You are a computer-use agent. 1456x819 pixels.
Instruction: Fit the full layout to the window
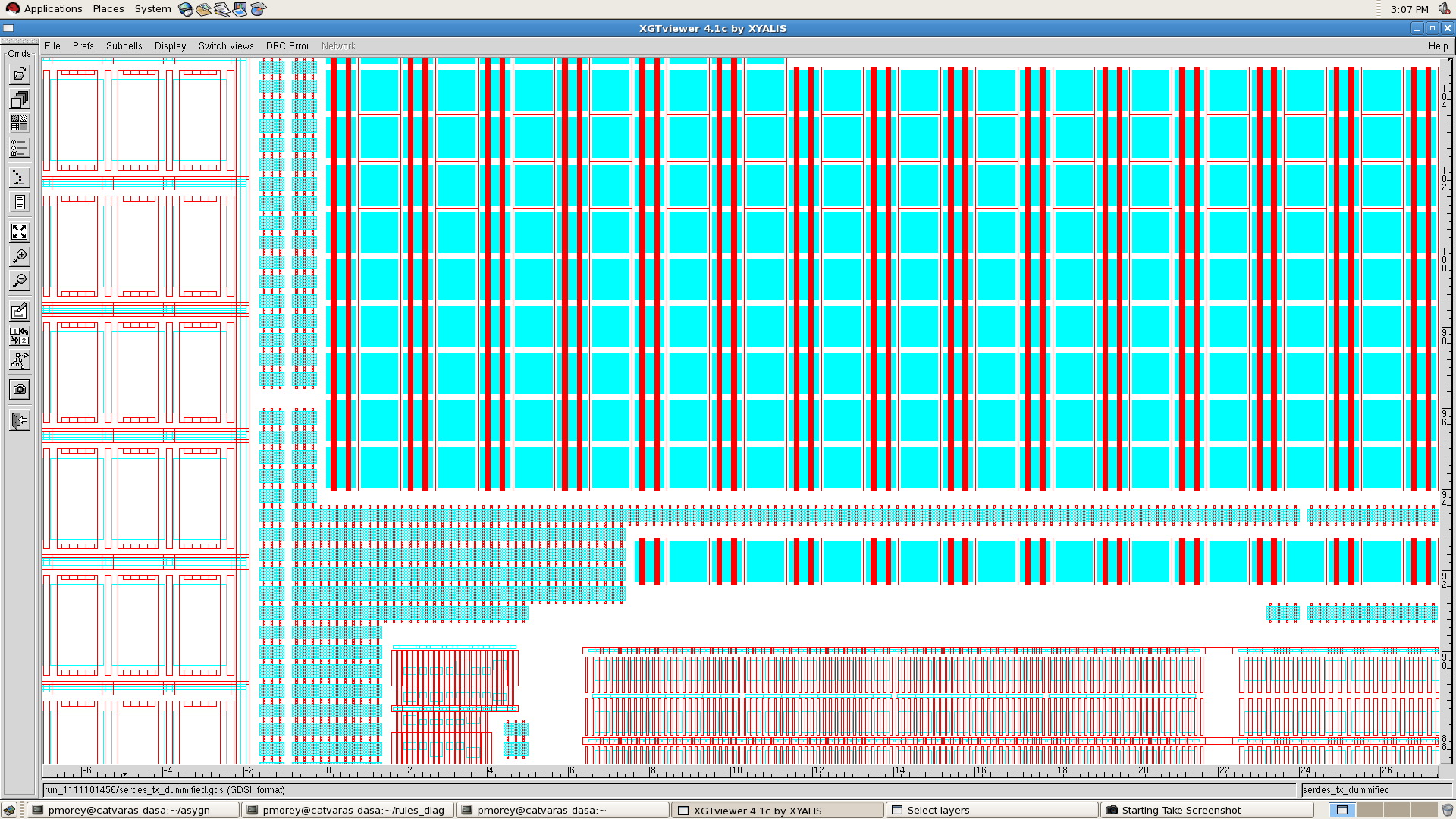click(19, 232)
